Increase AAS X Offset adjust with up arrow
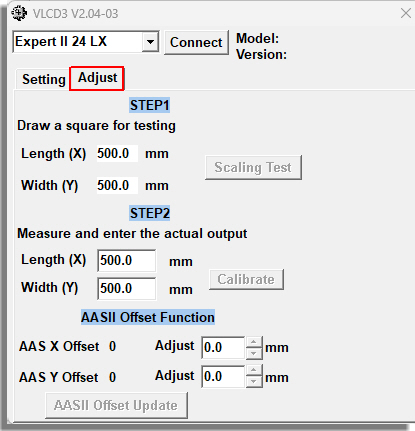Image resolution: width=415 pixels, height=431 pixels. (254, 342)
